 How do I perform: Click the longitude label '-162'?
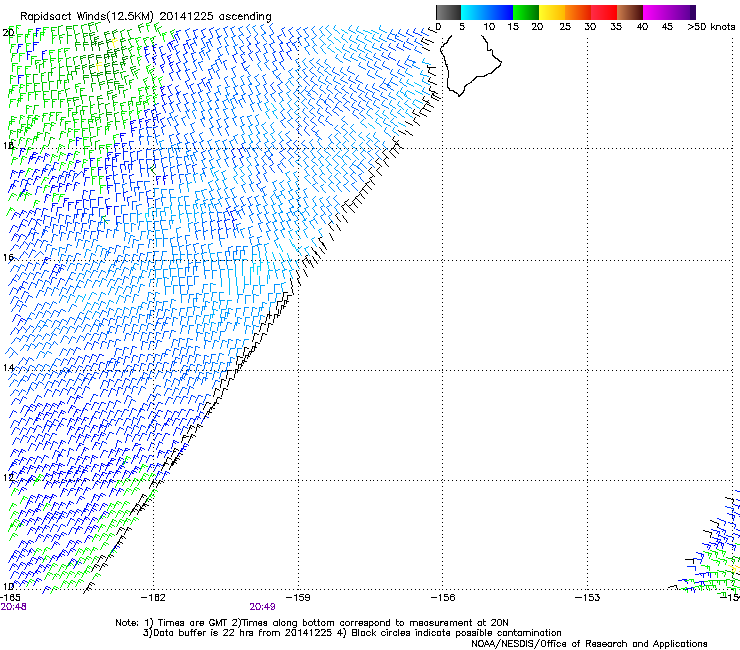[153, 598]
